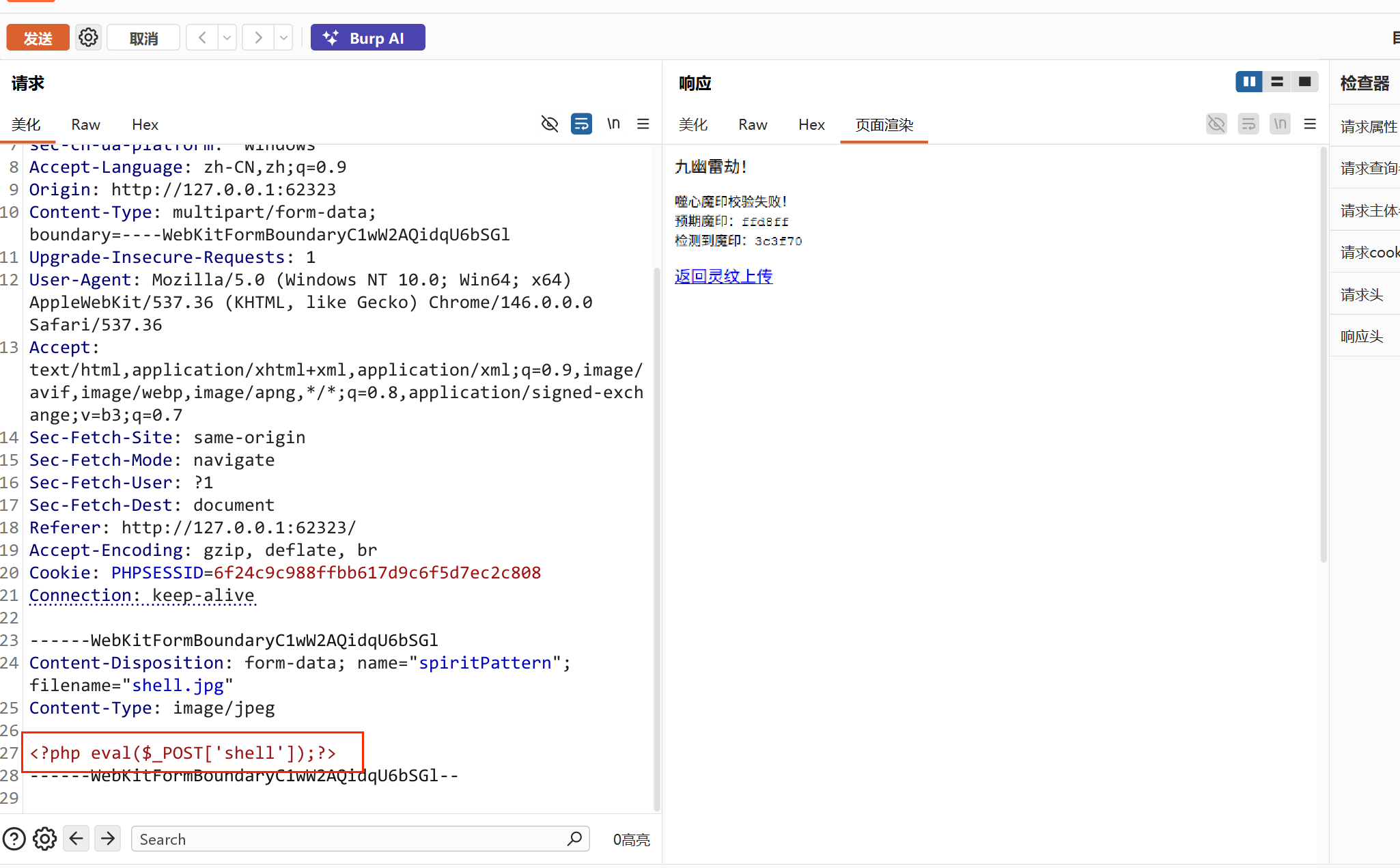Click the 检查器 inspector panel title

coord(1364,83)
